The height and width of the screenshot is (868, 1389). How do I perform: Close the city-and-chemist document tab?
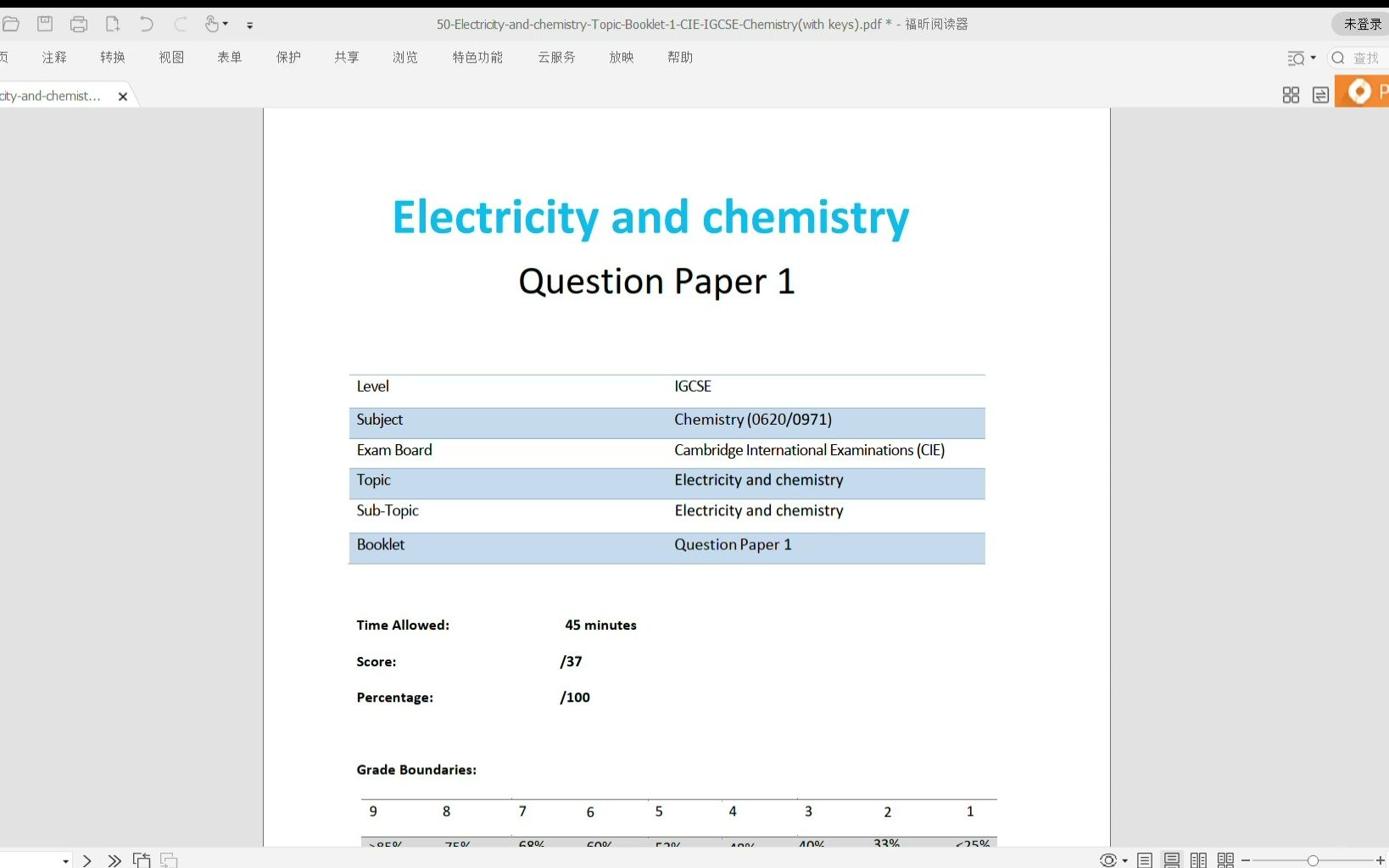(x=123, y=97)
